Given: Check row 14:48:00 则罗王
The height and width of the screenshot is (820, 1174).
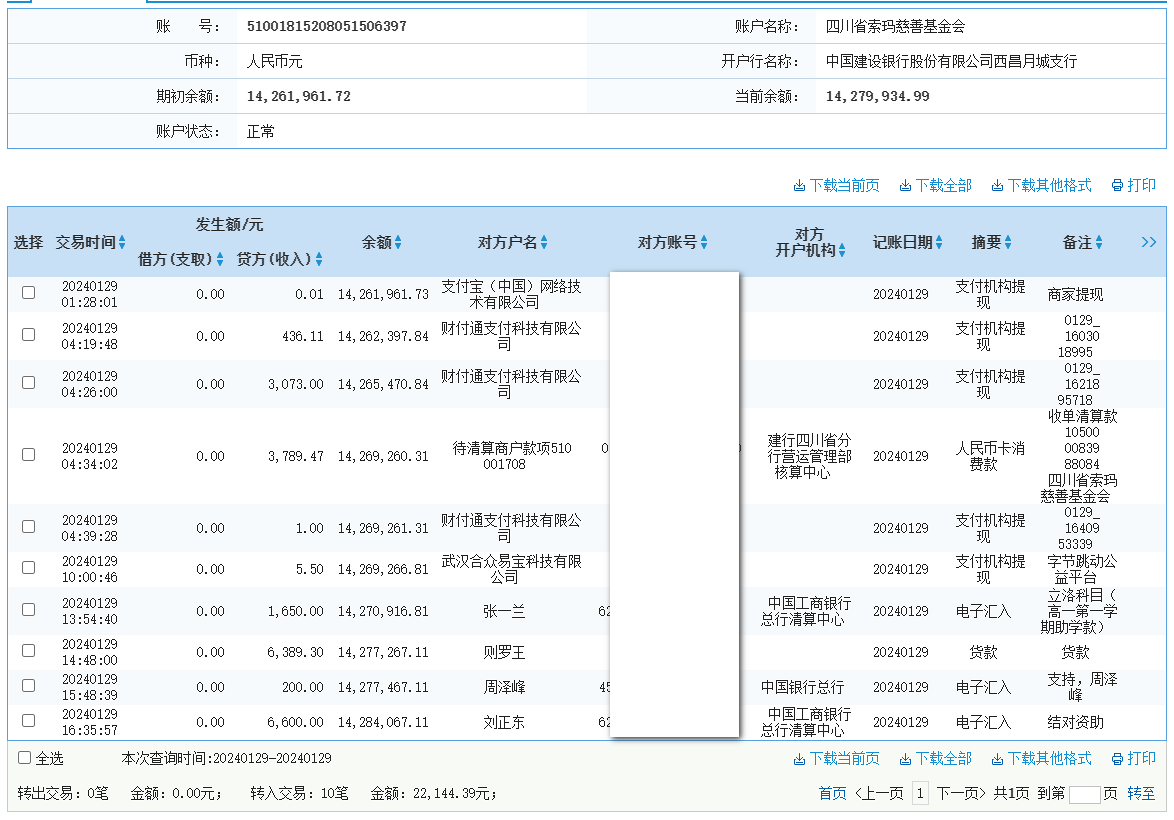Looking at the screenshot, I should pos(28,651).
